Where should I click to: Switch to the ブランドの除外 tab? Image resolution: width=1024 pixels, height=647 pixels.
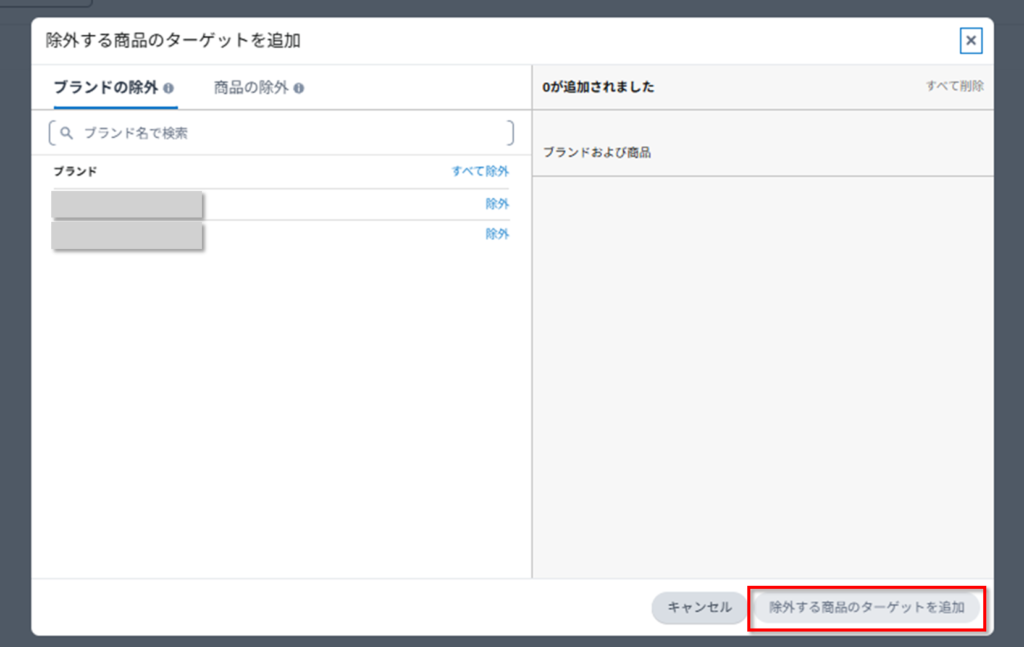pos(105,88)
